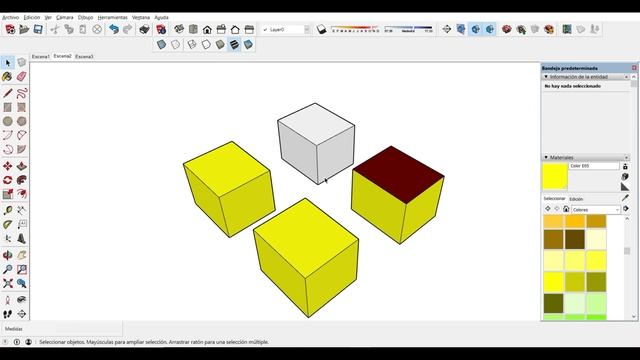Select the Zoom magnifier tool
Screen dimensions: 640x360
[x=8, y=269]
